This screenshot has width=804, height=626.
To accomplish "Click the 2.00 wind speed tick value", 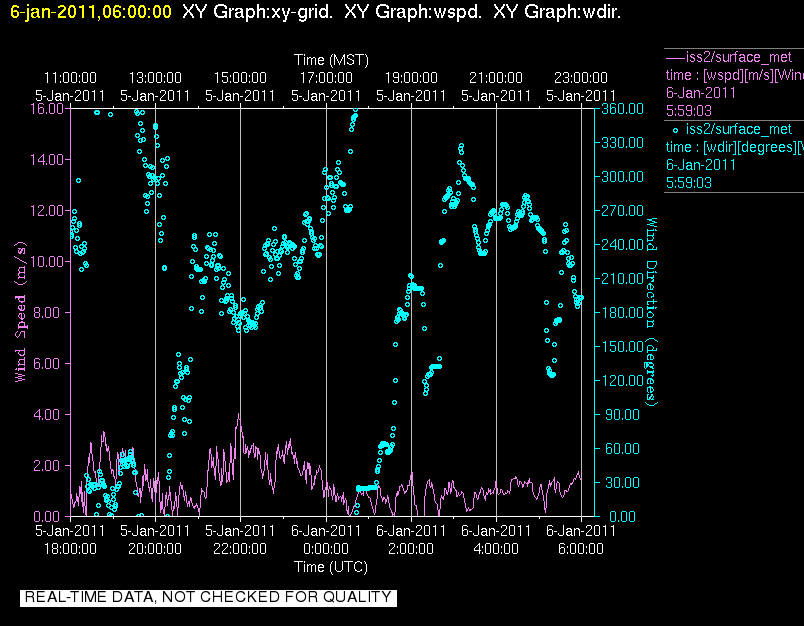I will (x=49, y=466).
